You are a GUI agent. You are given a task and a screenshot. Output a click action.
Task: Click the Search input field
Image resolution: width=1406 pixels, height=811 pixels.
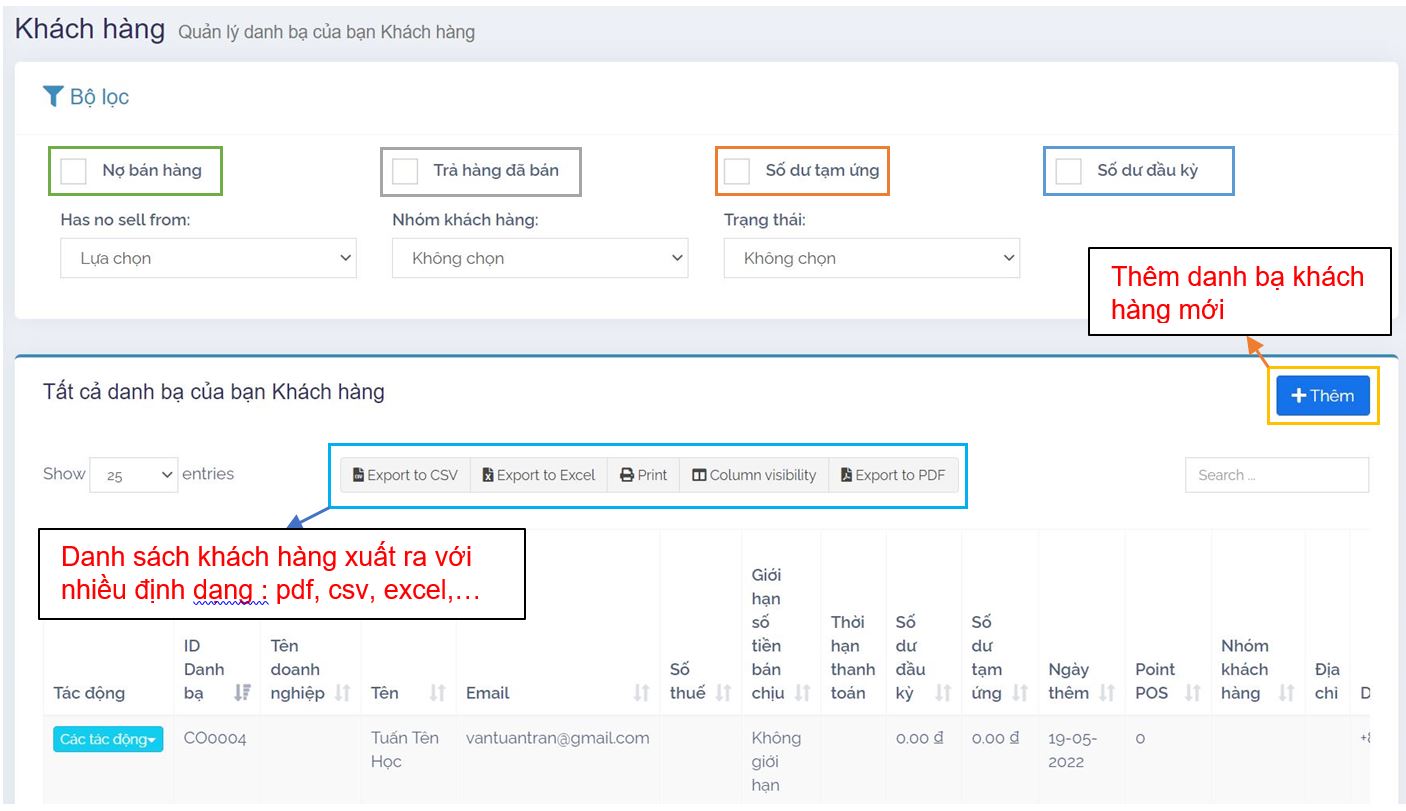coord(1276,476)
